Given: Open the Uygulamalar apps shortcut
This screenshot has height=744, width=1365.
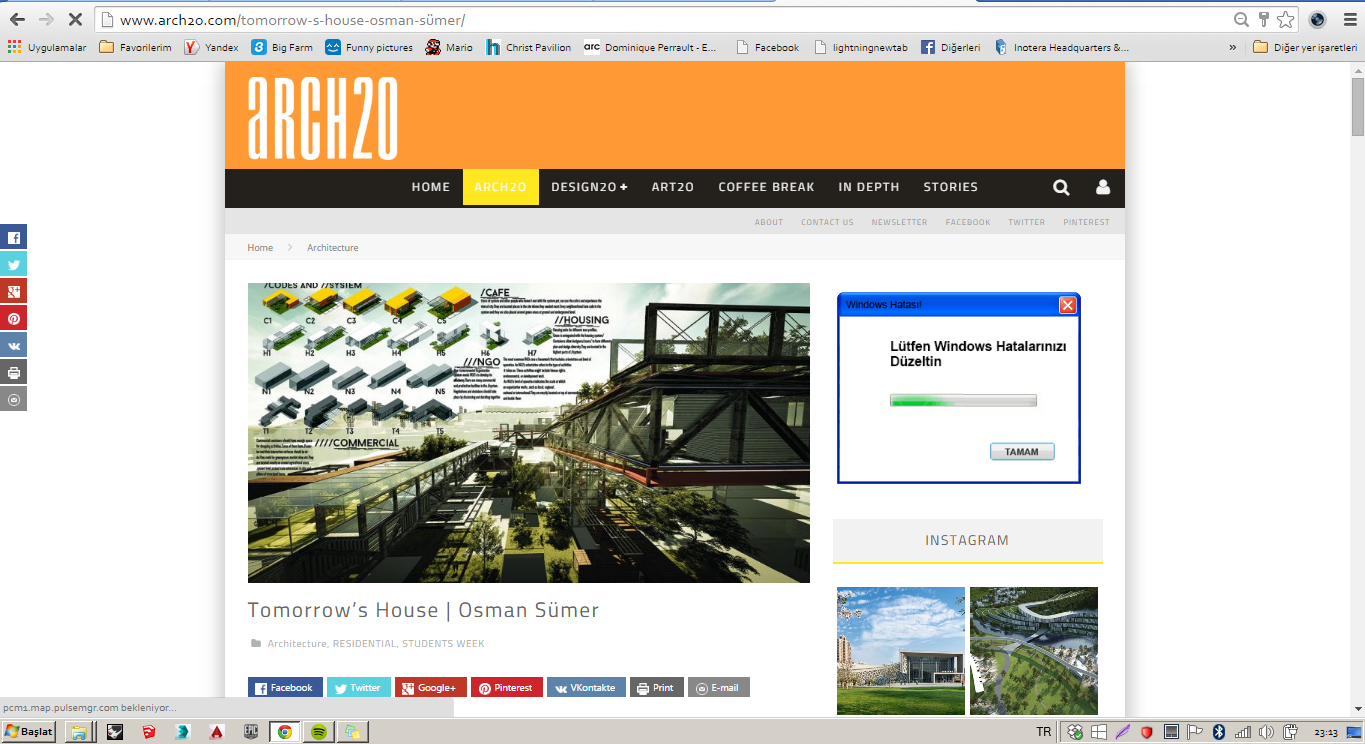Looking at the screenshot, I should [47, 47].
